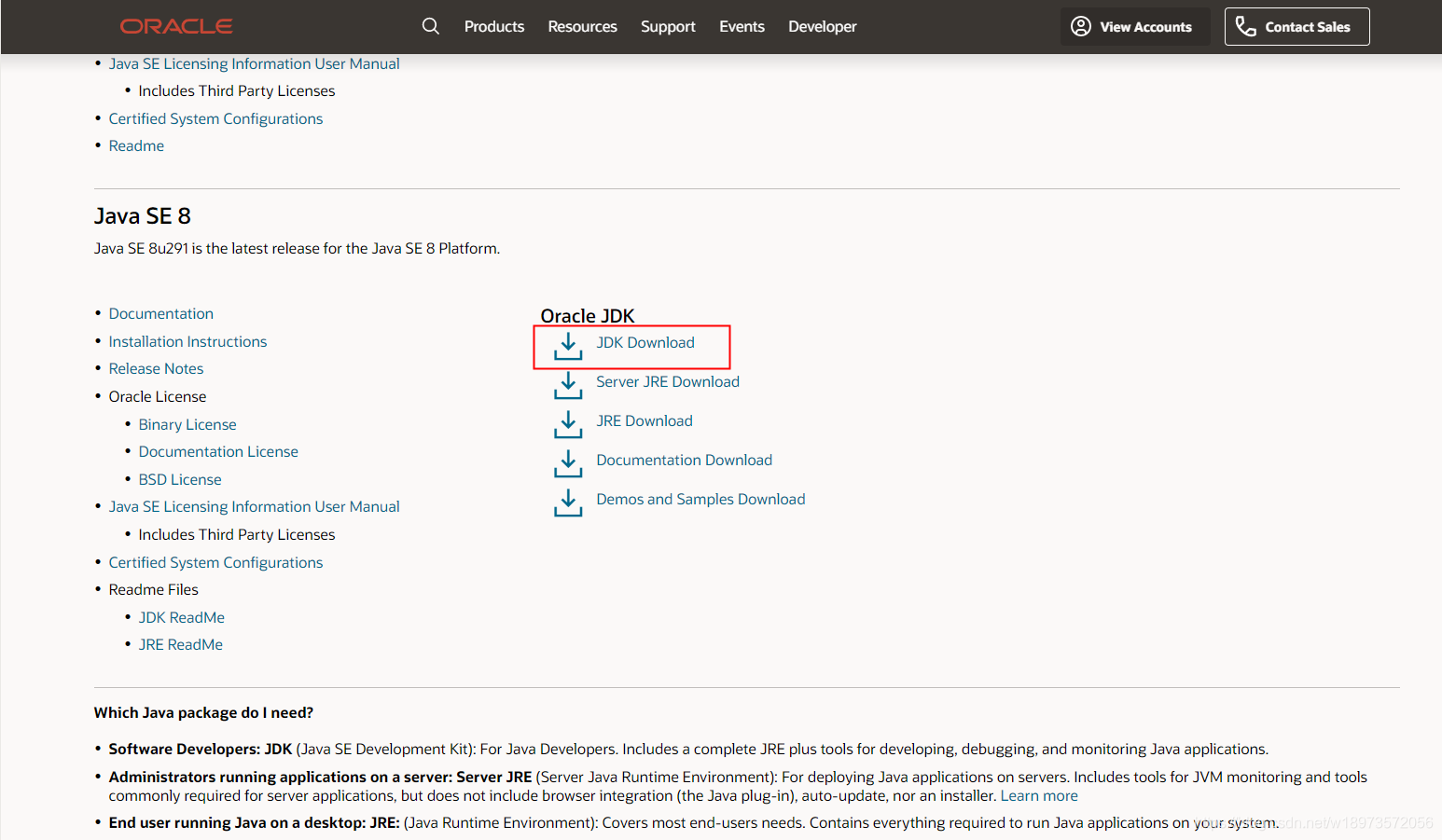Click the Server JRE Download arrow icon
1442x840 pixels.
tap(568, 385)
